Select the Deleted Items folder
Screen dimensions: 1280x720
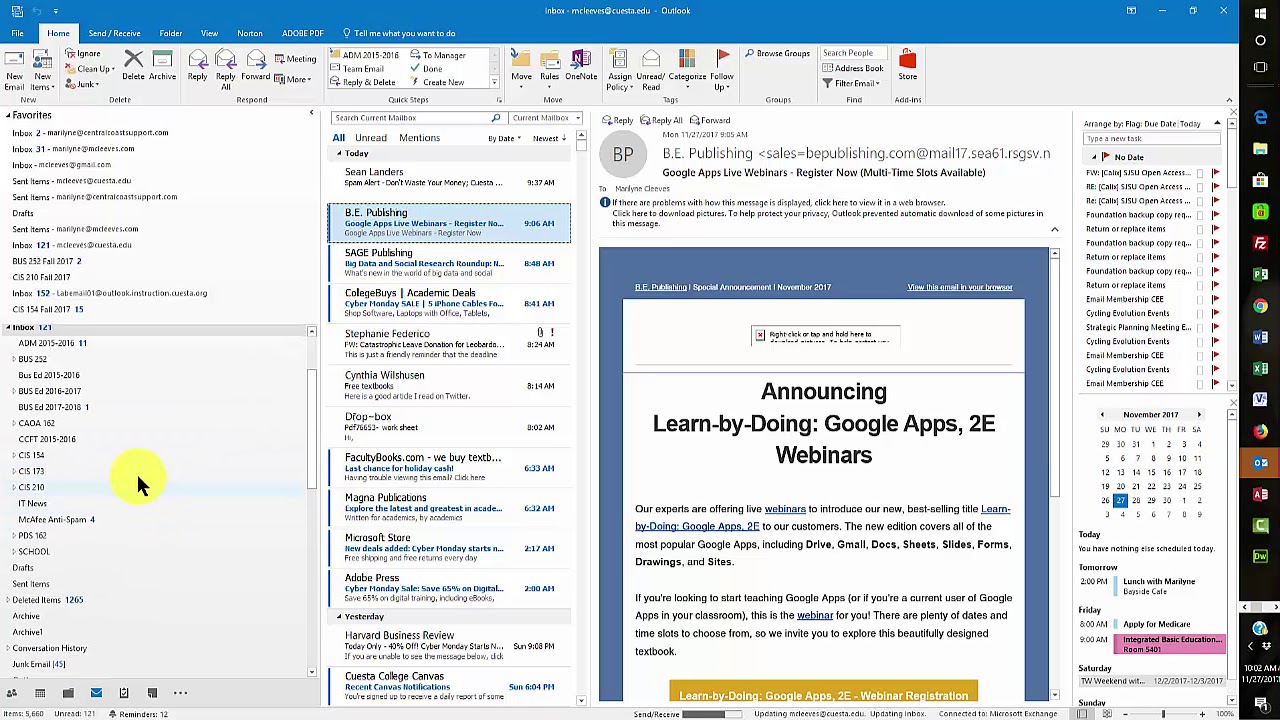47,600
